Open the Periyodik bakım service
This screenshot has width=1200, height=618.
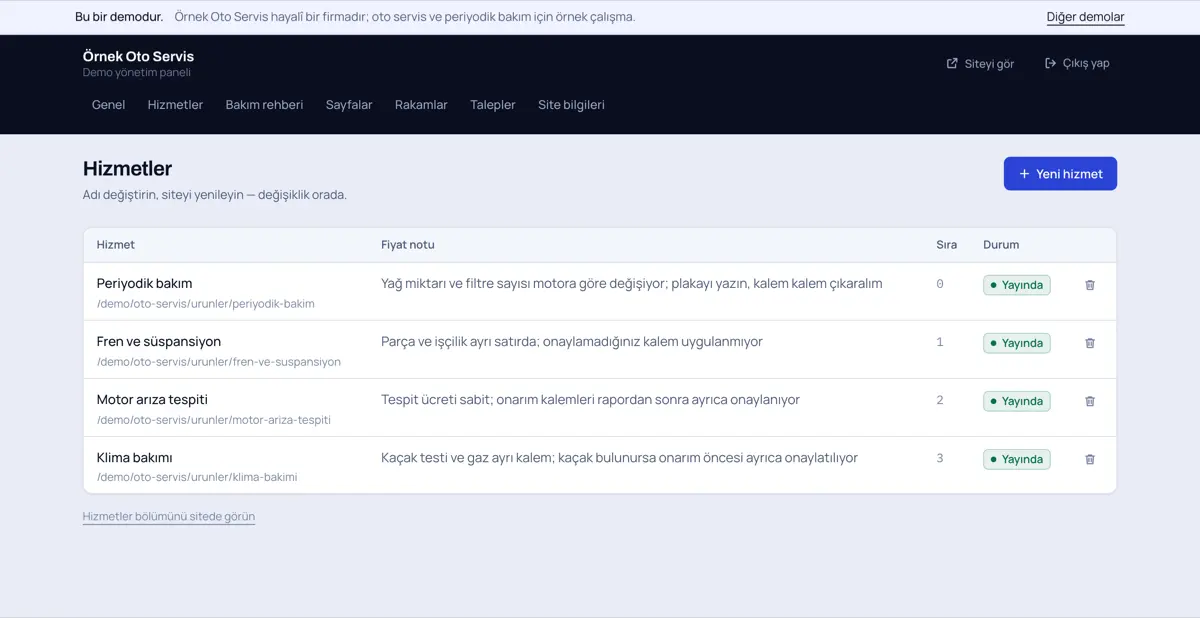pos(144,283)
